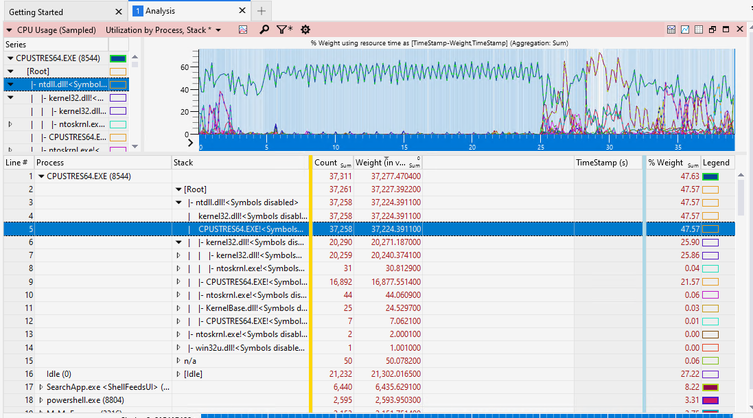Expand win32u.dll stack on line 14
This screenshot has width=753, height=418.
(x=179, y=347)
